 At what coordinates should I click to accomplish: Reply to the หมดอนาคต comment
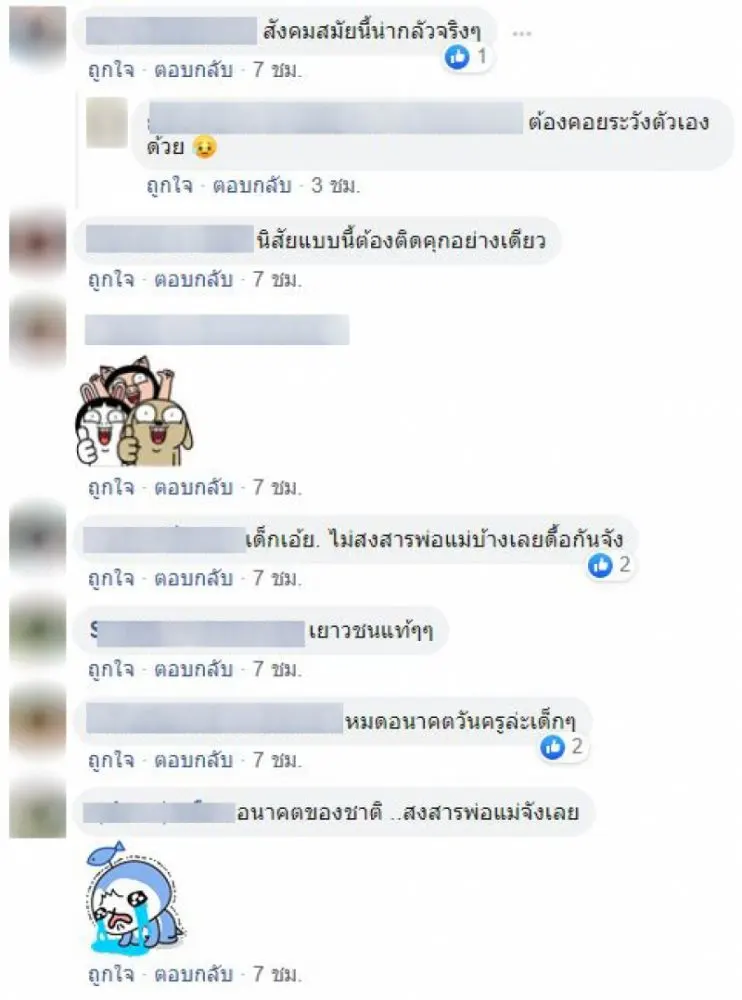click(x=193, y=760)
